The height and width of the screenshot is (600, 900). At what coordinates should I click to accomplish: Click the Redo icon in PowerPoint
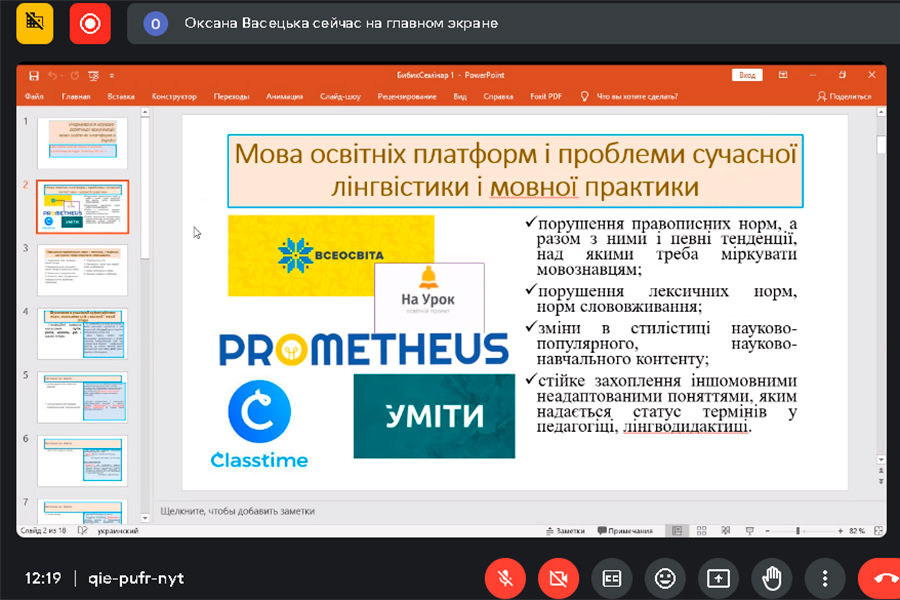75,76
